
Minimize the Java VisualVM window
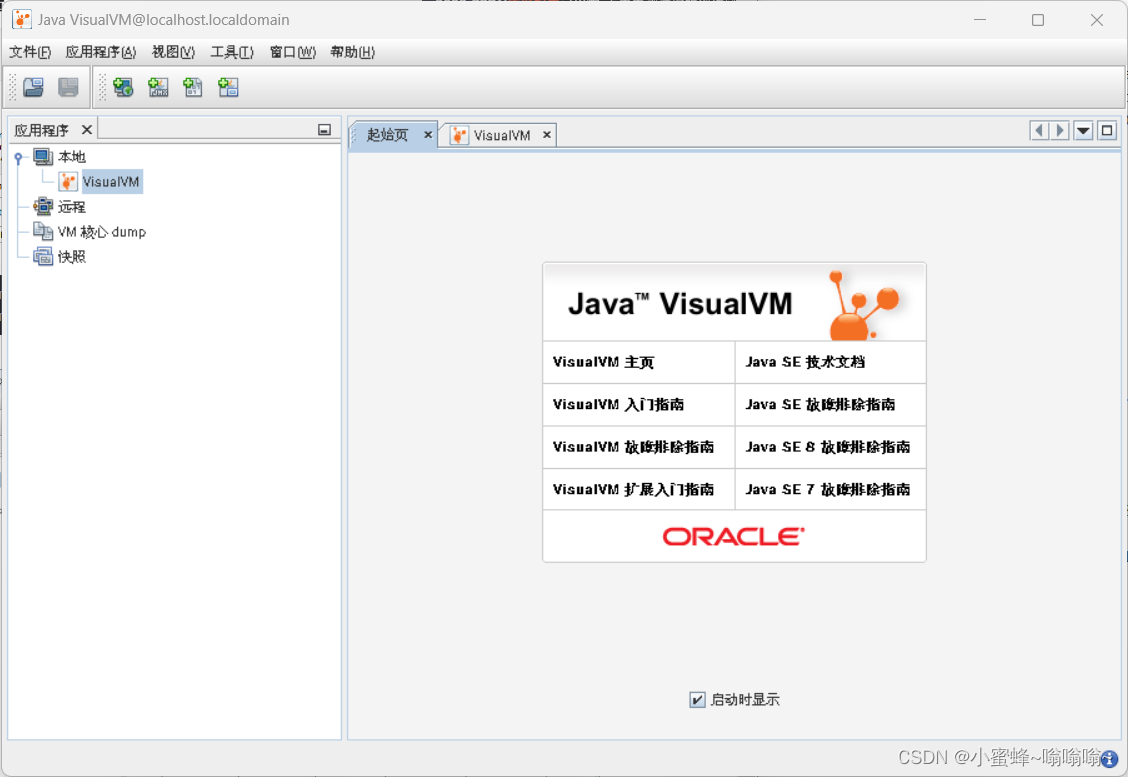980,20
